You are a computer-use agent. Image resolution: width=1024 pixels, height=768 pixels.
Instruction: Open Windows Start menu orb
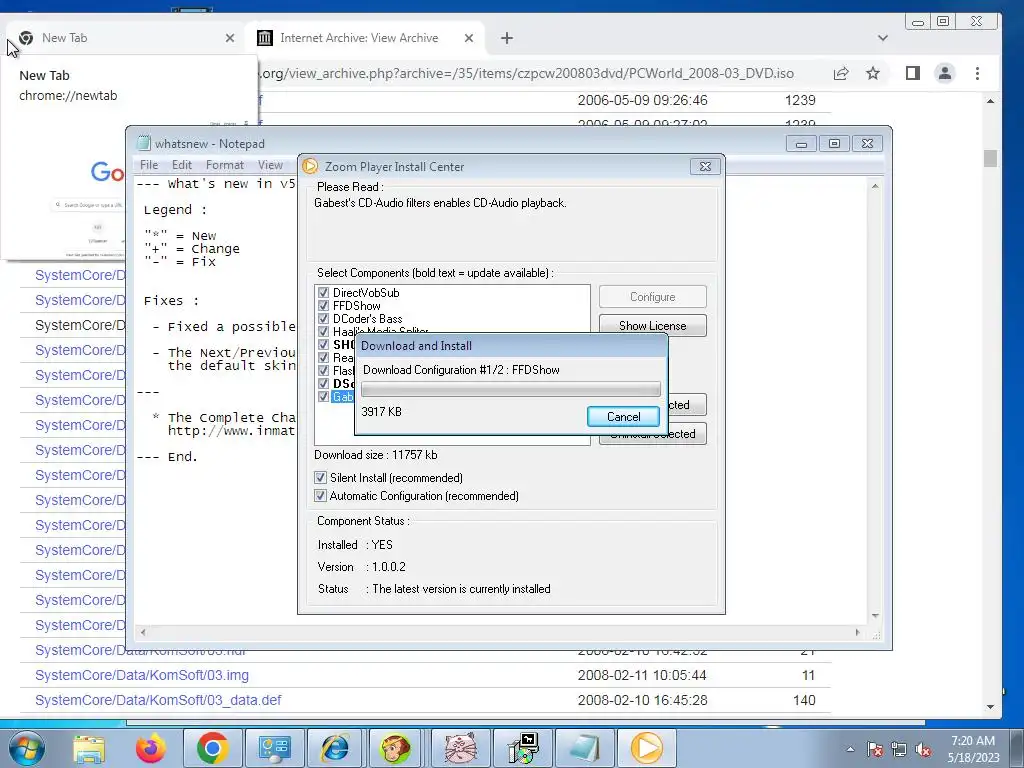click(x=26, y=748)
